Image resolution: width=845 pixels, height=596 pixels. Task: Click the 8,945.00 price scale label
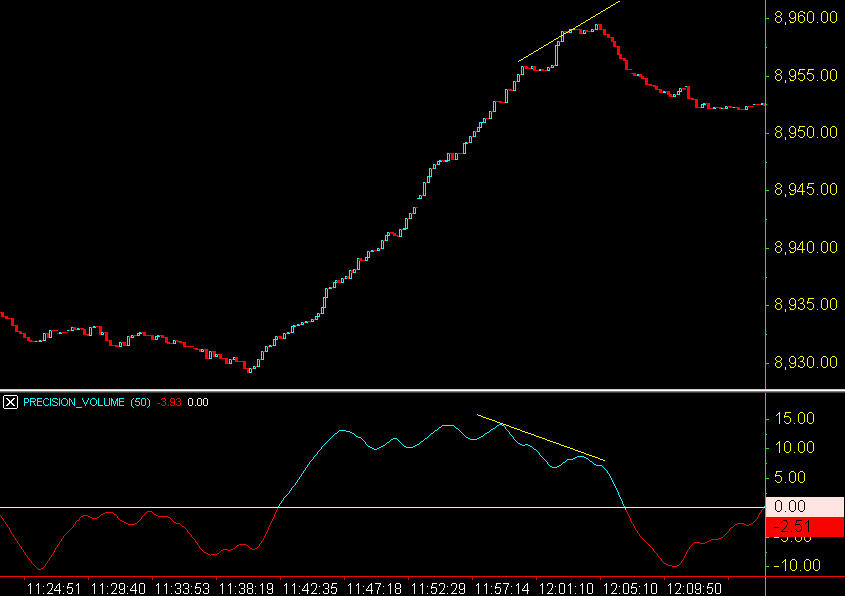point(804,188)
